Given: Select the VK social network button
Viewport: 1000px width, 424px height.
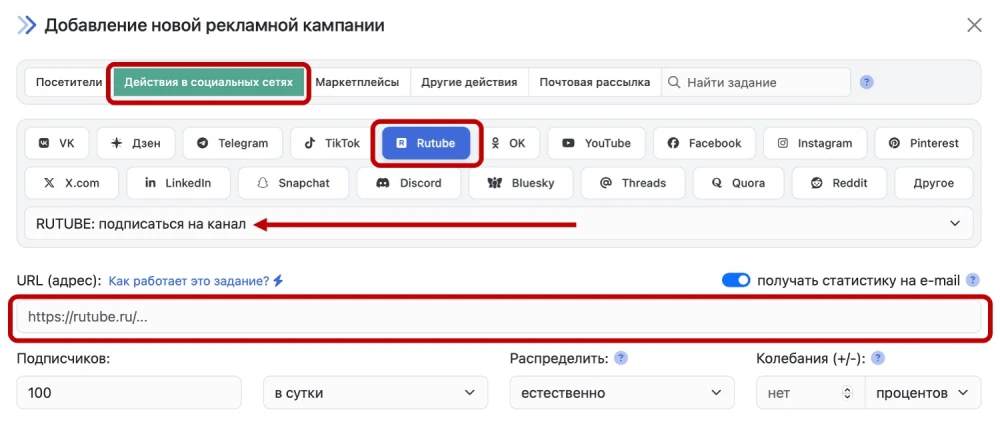Looking at the screenshot, I should (x=57, y=143).
